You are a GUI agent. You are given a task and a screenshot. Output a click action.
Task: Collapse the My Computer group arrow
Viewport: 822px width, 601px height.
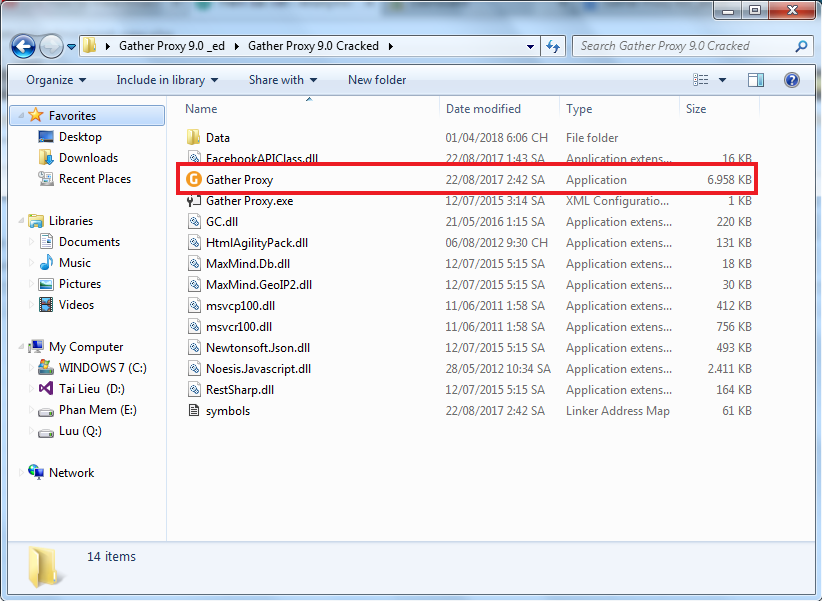click(21, 347)
